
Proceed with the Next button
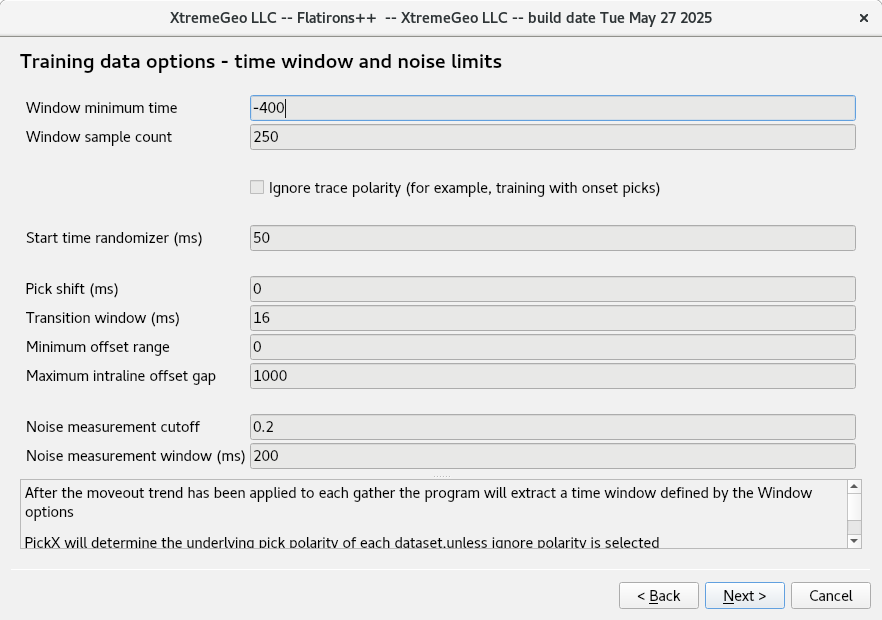pyautogui.click(x=745, y=596)
